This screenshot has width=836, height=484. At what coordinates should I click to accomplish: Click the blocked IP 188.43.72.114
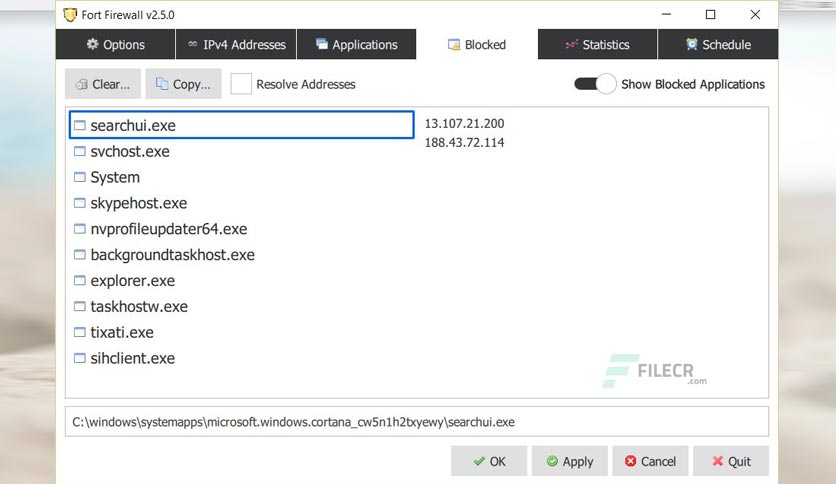pyautogui.click(x=464, y=142)
